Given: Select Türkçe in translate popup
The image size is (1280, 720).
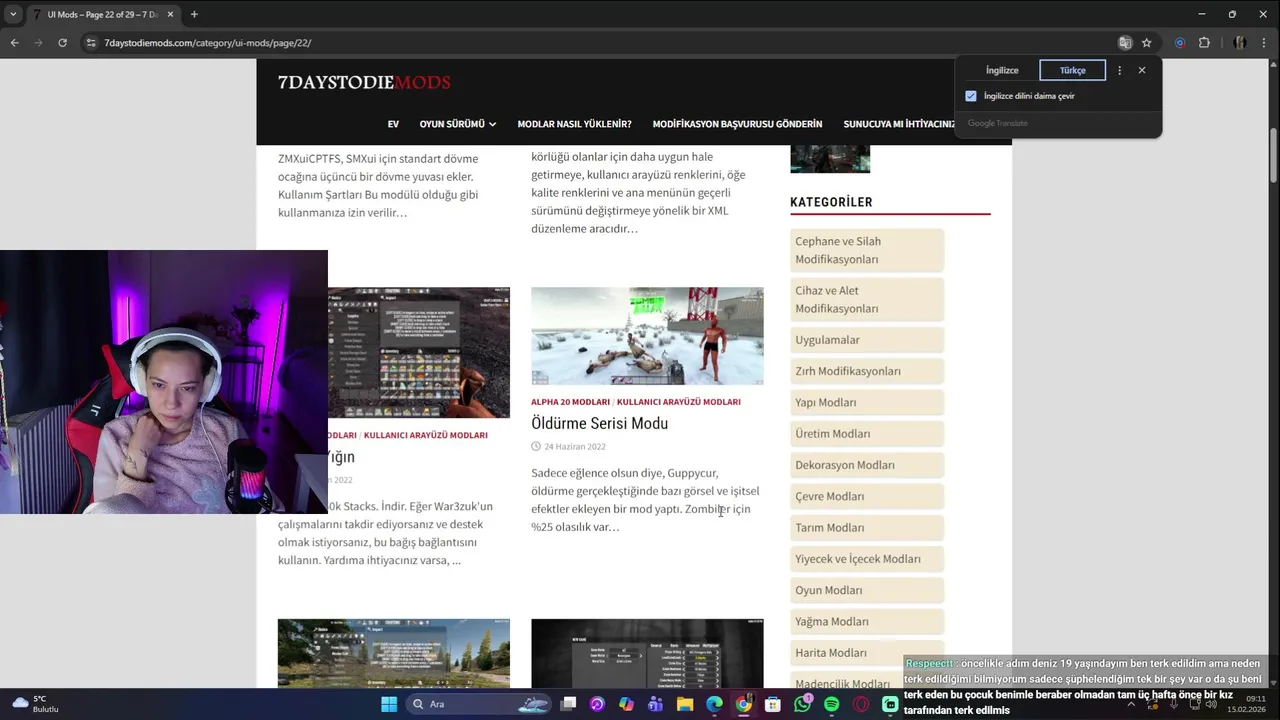Looking at the screenshot, I should coord(1072,70).
